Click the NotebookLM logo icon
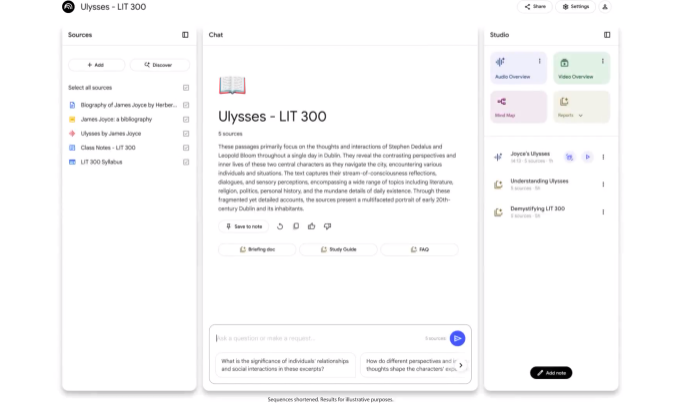The image size is (679, 406). click(x=68, y=7)
